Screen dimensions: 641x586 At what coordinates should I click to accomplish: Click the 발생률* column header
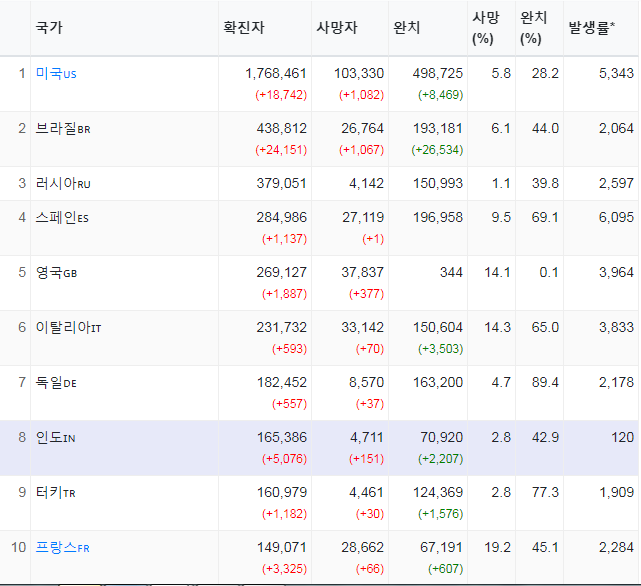[x=592, y=28]
